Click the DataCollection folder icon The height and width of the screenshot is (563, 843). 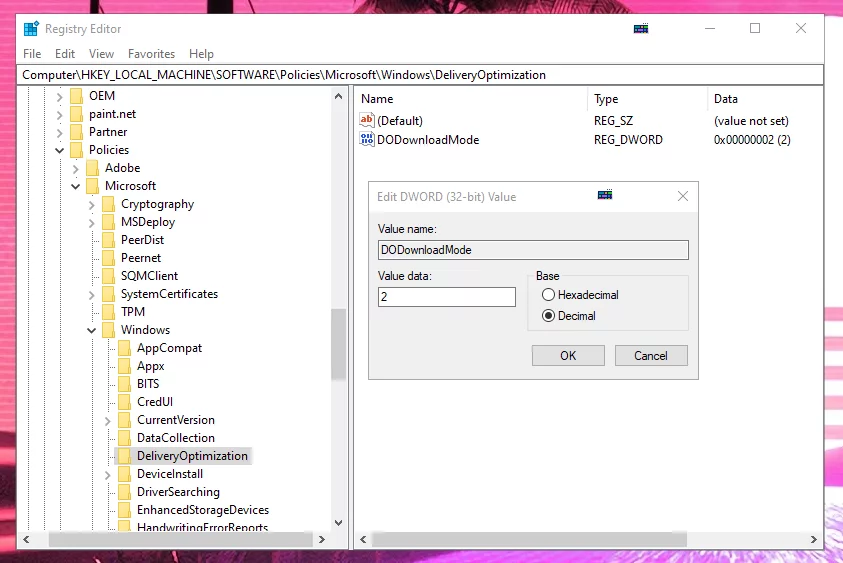[125, 438]
